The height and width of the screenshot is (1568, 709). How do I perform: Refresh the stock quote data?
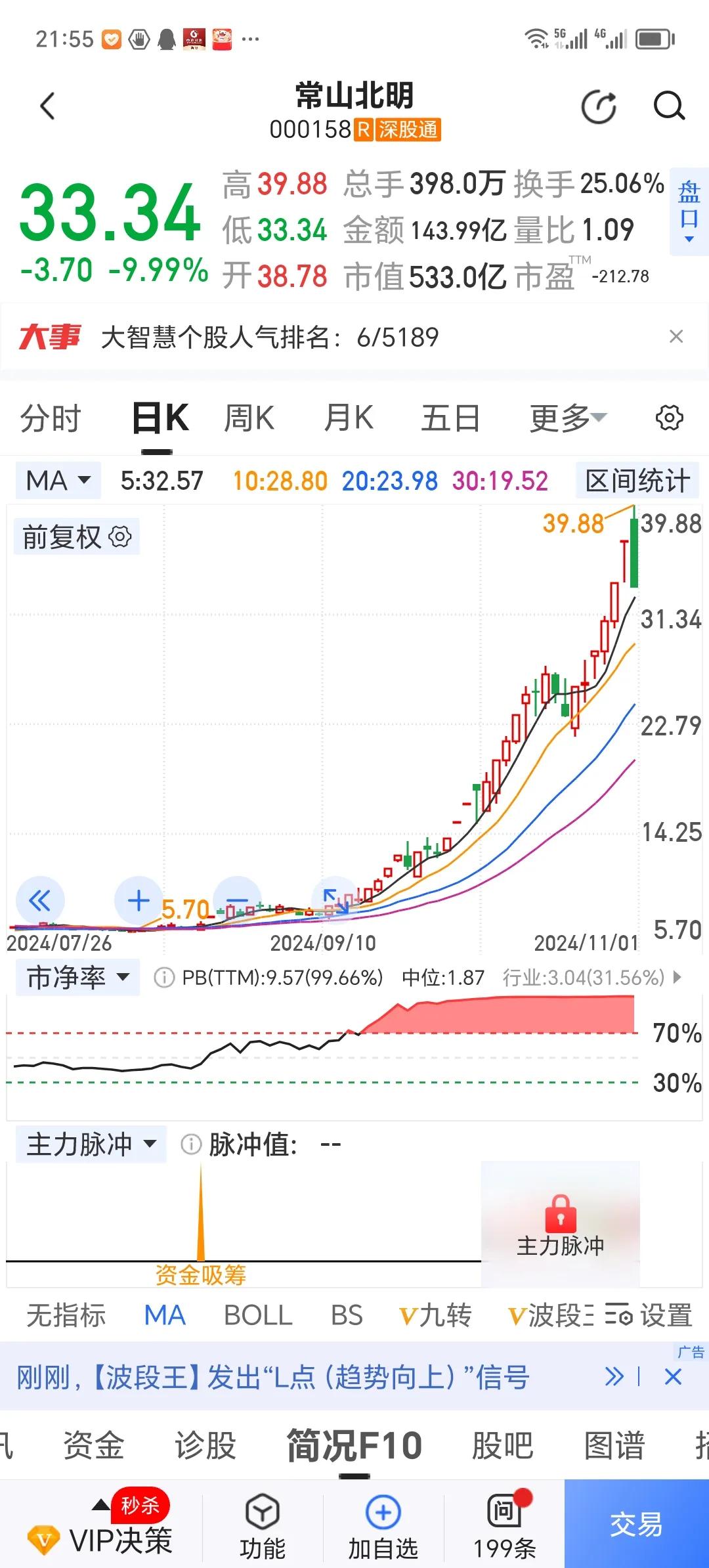(599, 107)
